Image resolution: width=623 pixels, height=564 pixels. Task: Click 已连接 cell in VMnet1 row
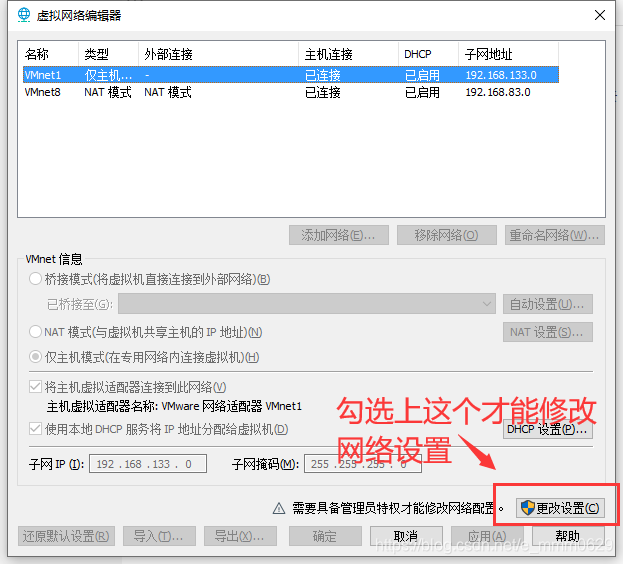pyautogui.click(x=323, y=75)
